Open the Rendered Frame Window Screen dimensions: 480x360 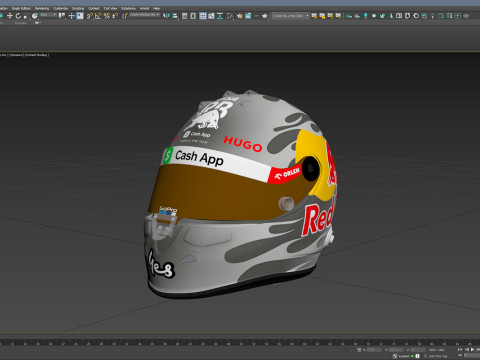248,16
